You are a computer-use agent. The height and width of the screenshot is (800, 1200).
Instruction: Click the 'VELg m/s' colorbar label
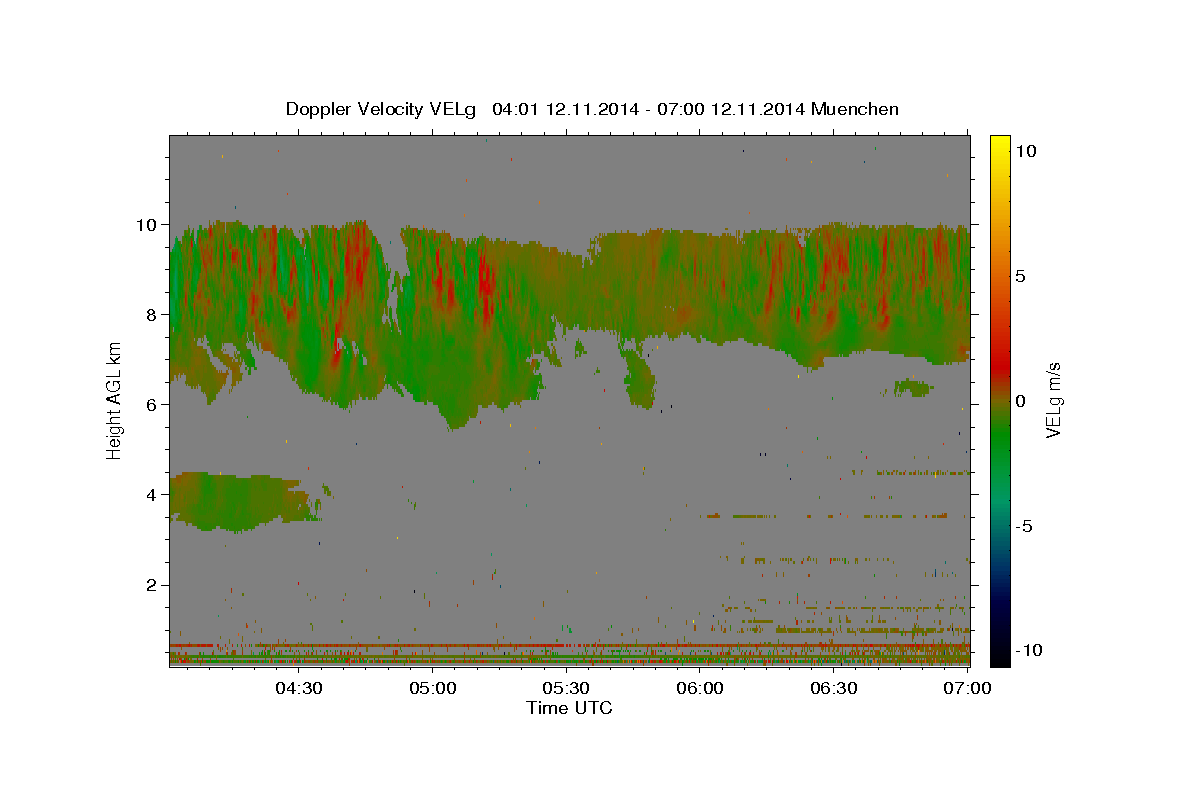click(1053, 399)
